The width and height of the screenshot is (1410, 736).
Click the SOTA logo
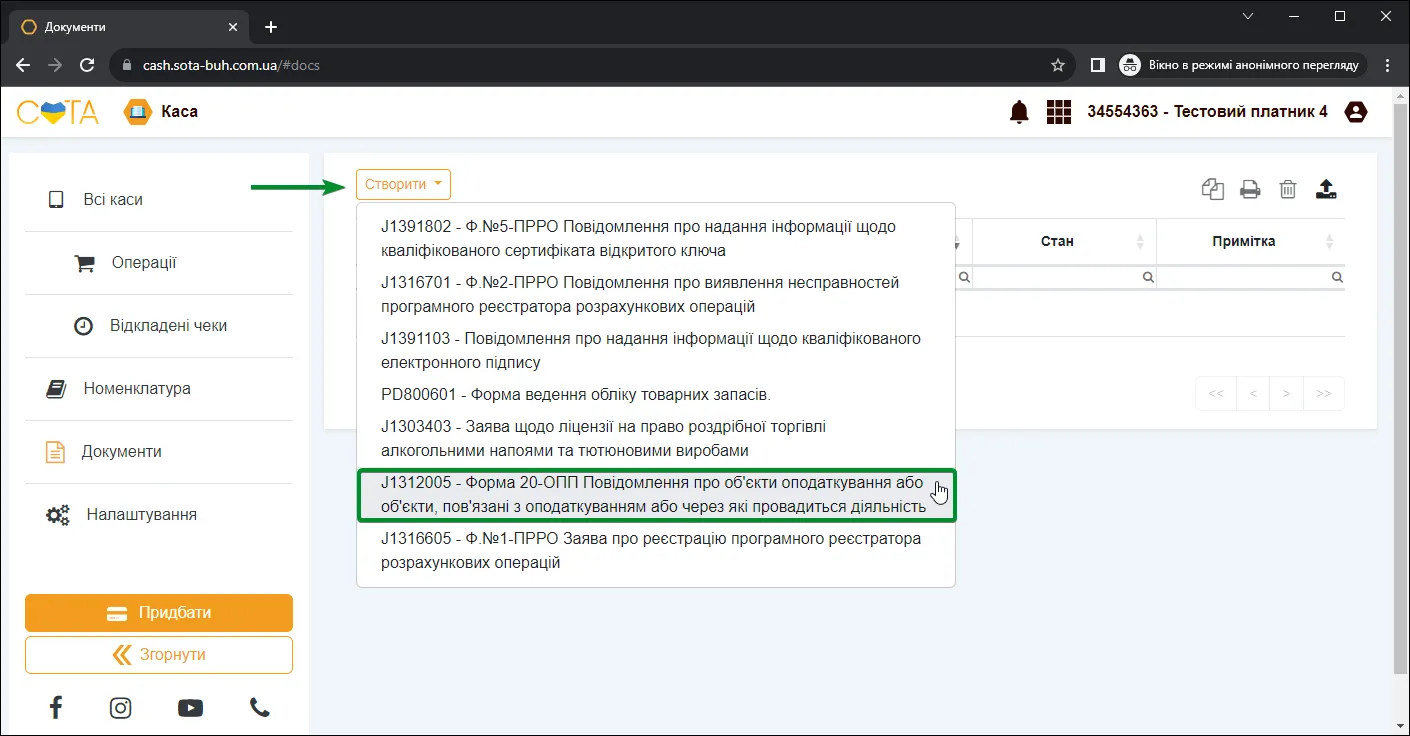(57, 112)
